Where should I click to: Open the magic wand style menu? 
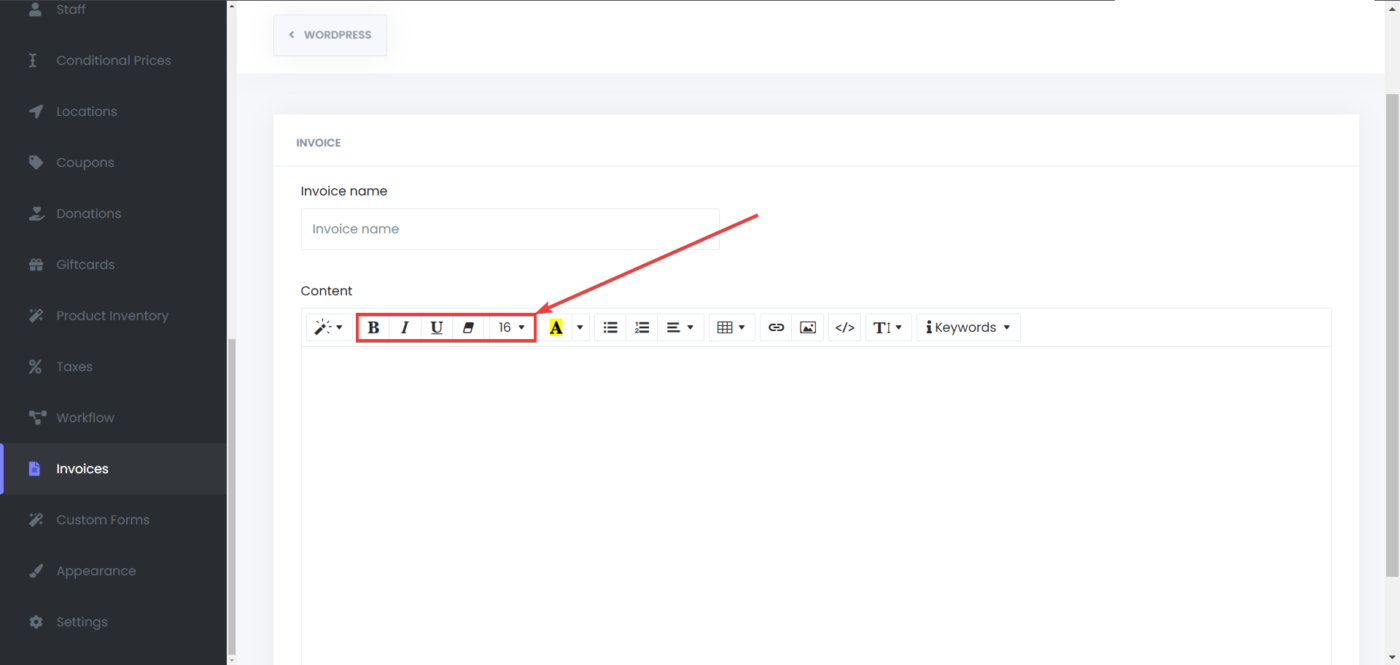[x=328, y=328]
